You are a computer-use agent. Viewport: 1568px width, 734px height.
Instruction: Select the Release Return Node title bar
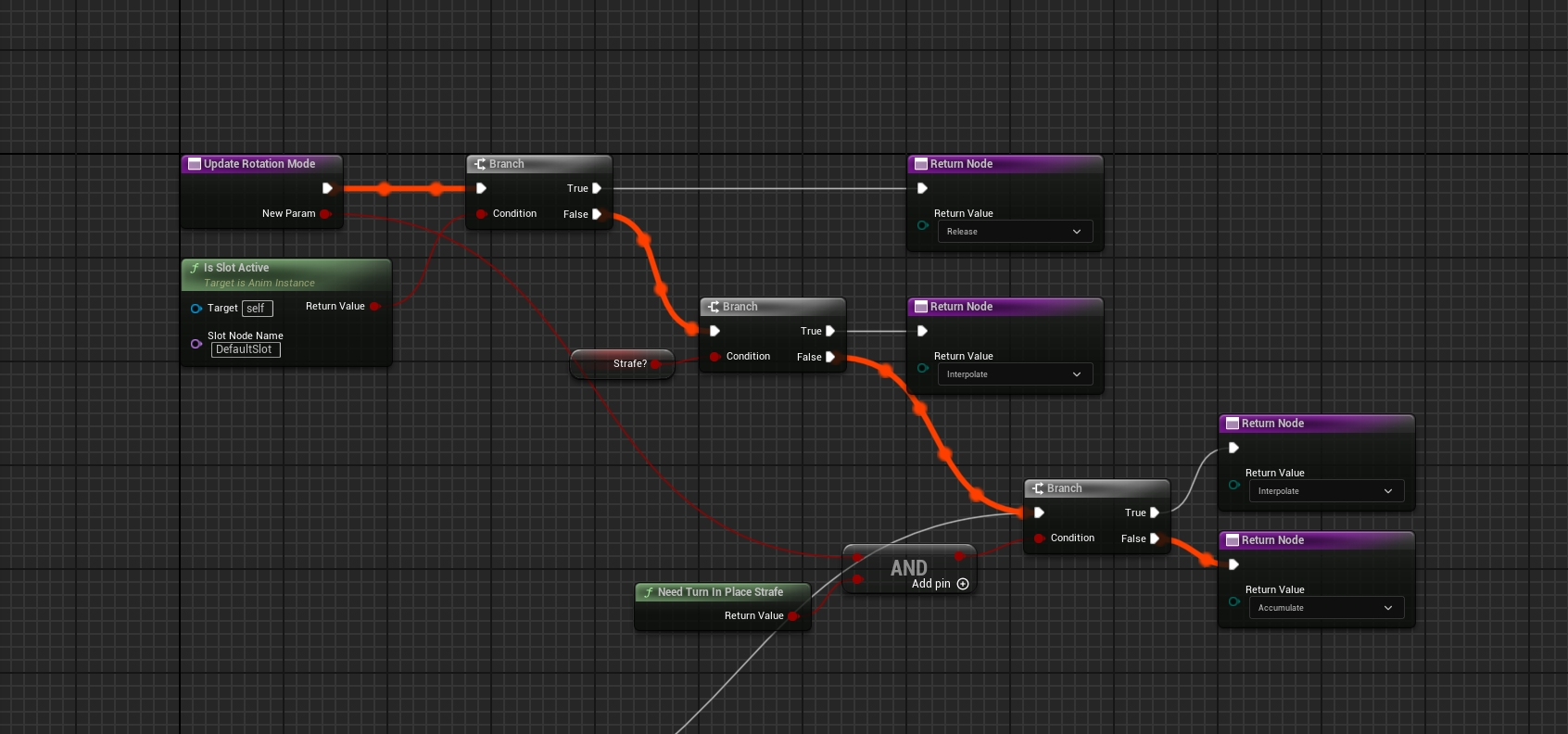point(1005,164)
